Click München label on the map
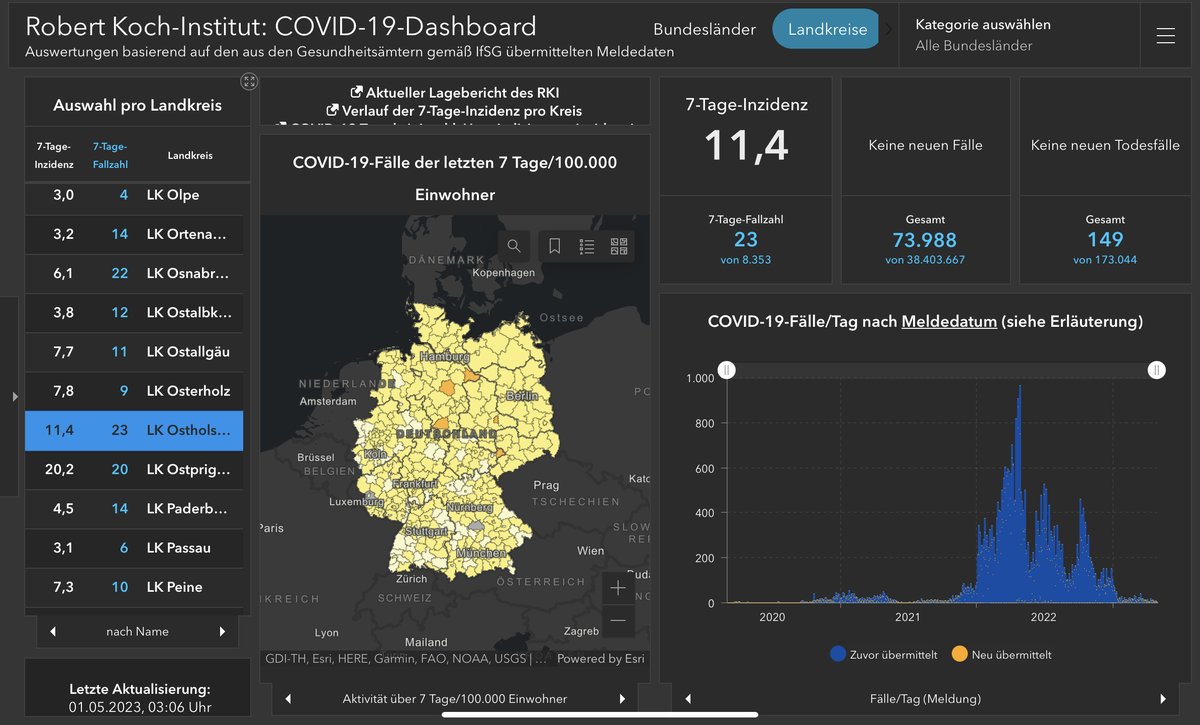The height and width of the screenshot is (725, 1200). pos(481,553)
